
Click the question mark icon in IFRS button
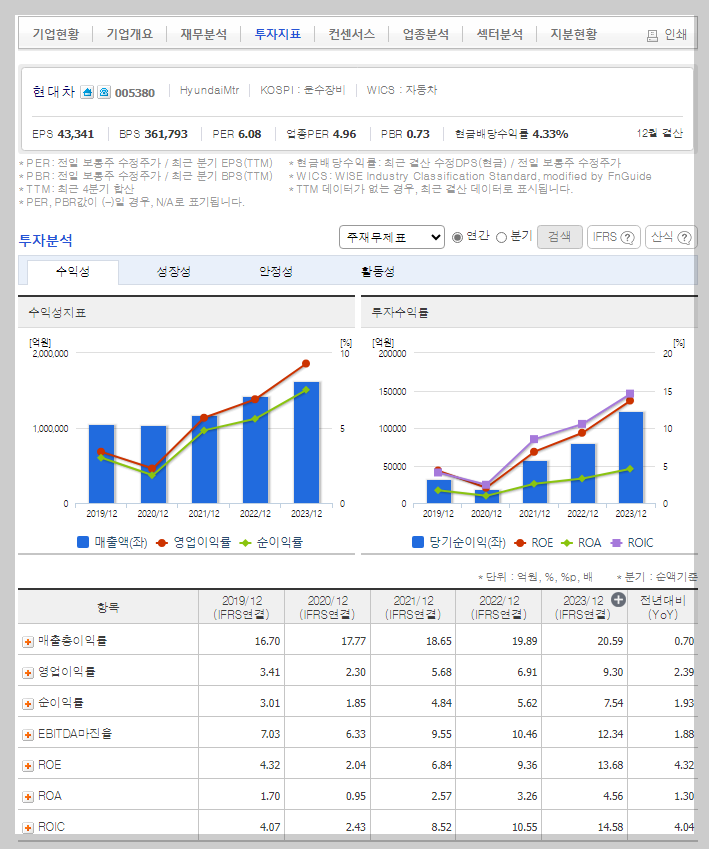(627, 237)
